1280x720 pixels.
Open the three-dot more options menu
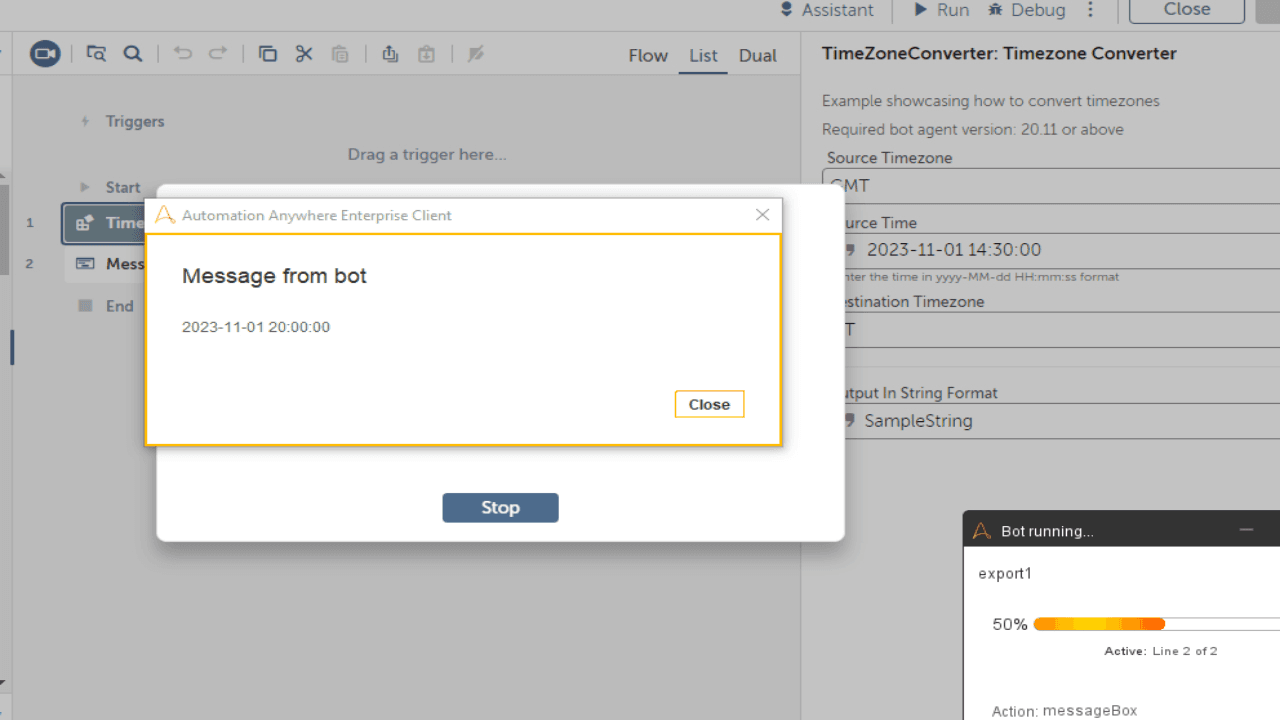coord(1091,10)
